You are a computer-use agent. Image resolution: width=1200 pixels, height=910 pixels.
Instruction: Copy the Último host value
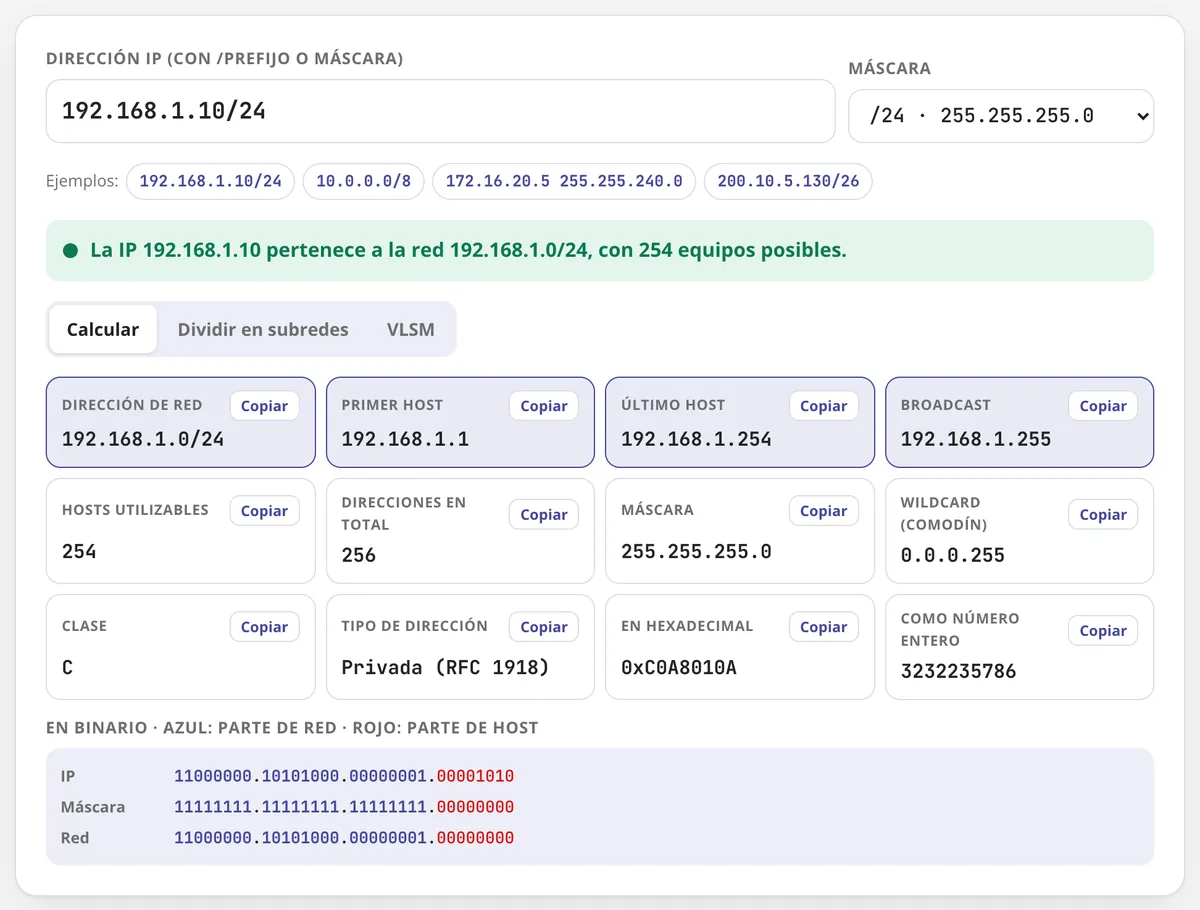pyautogui.click(x=824, y=406)
